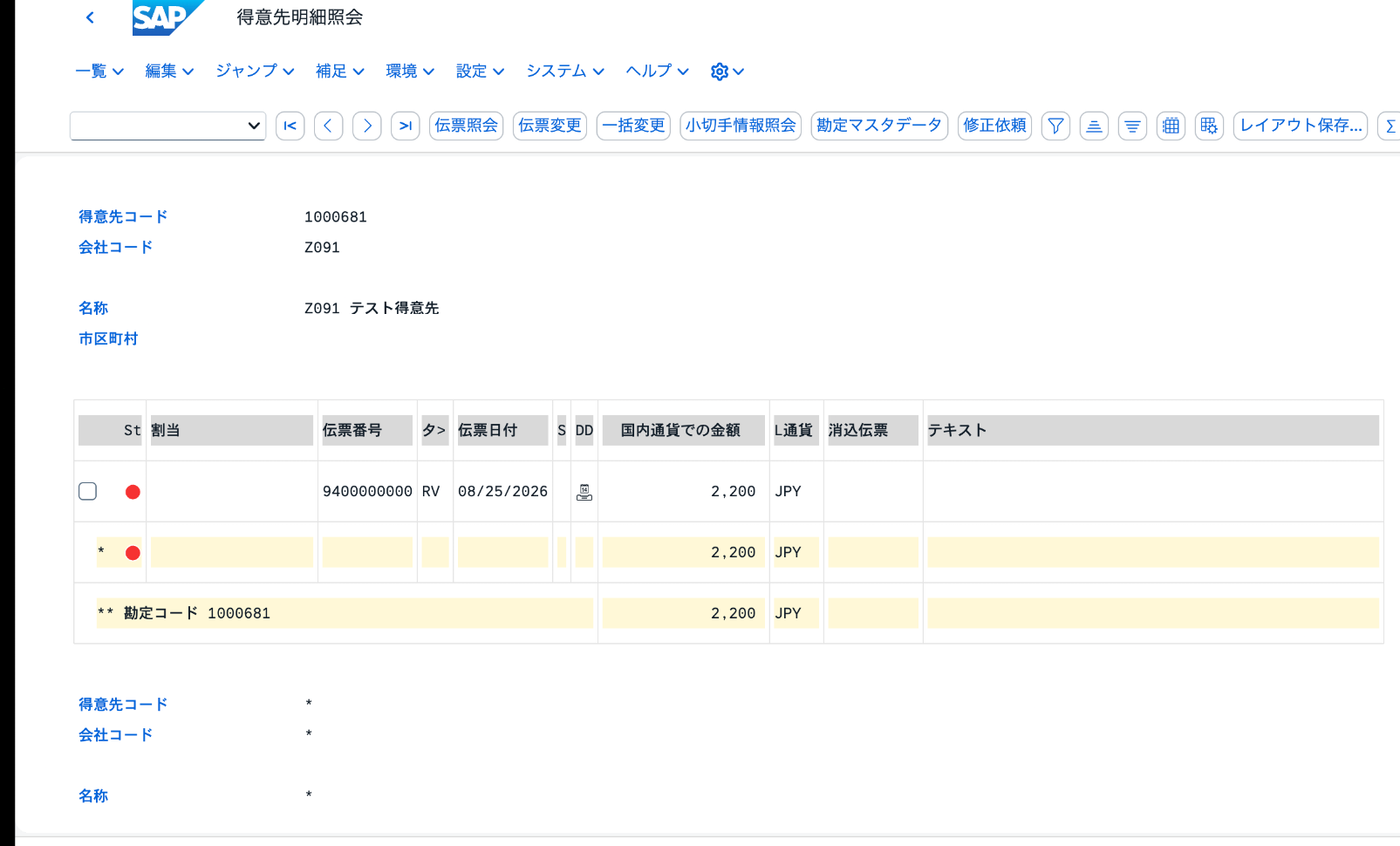Click the 伝票照会 button
1400x846 pixels.
[x=466, y=126]
